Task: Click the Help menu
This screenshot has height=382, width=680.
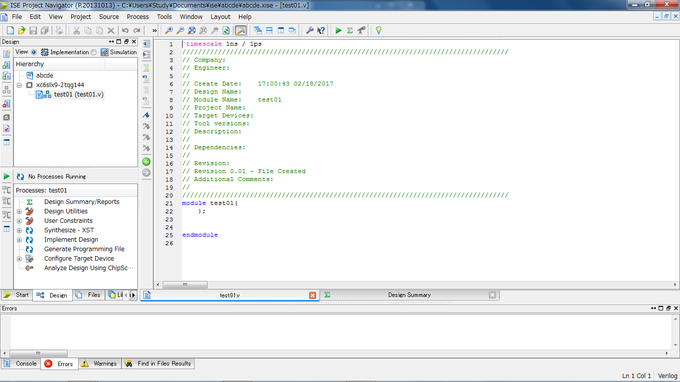Action: [245, 16]
